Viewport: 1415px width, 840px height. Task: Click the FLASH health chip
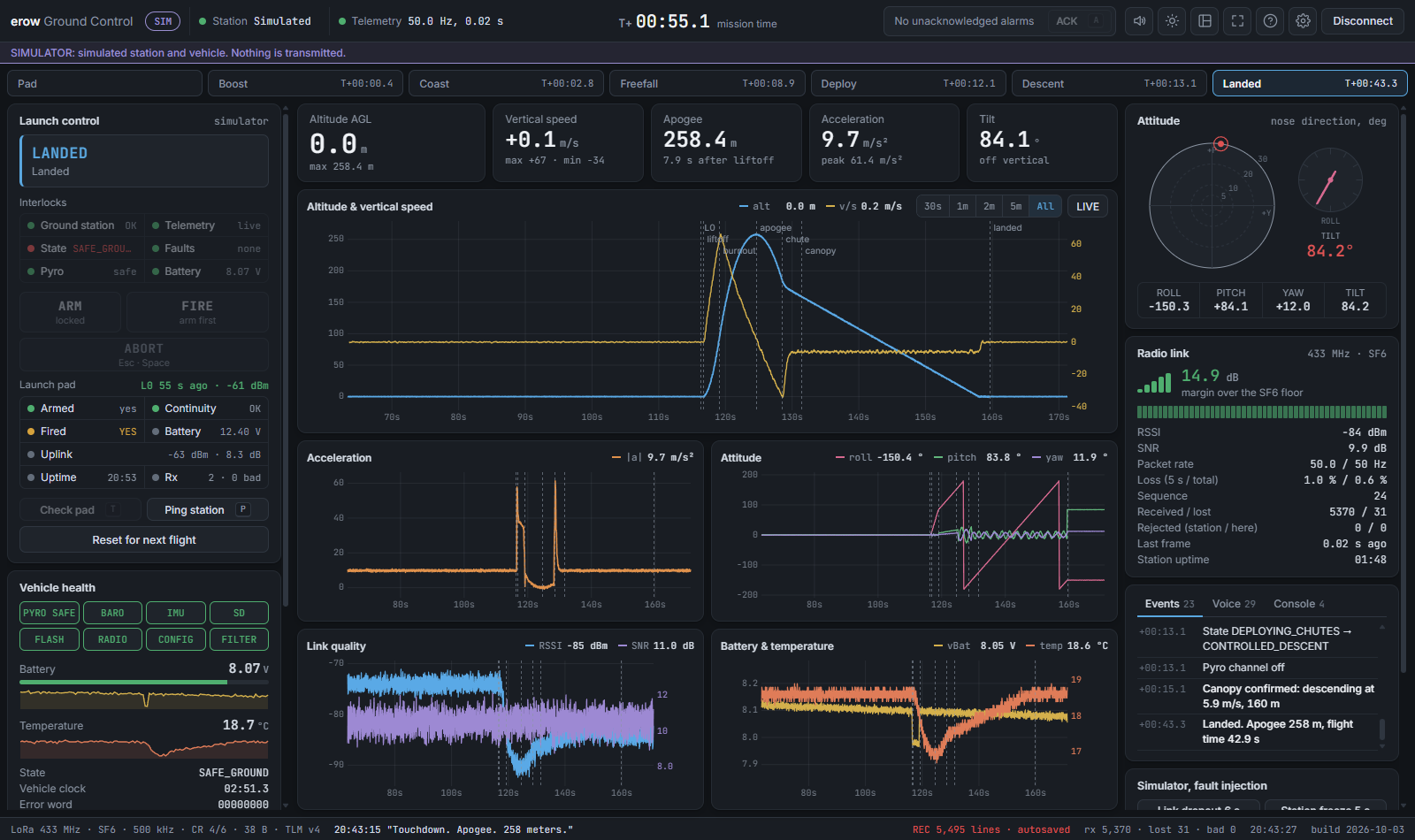[x=50, y=639]
